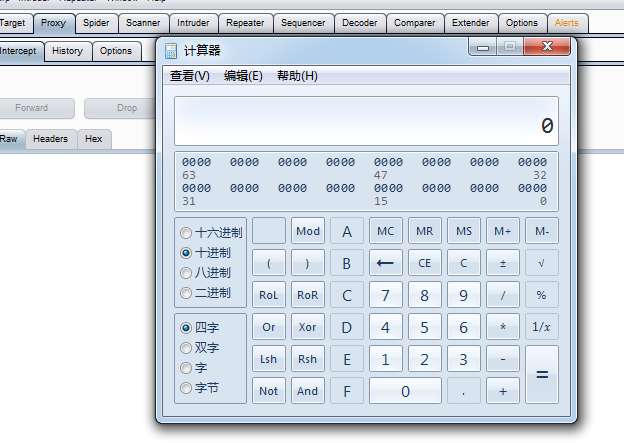The width and height of the screenshot is (624, 443).
Task: Click the wide 0 key
Action: coord(405,391)
